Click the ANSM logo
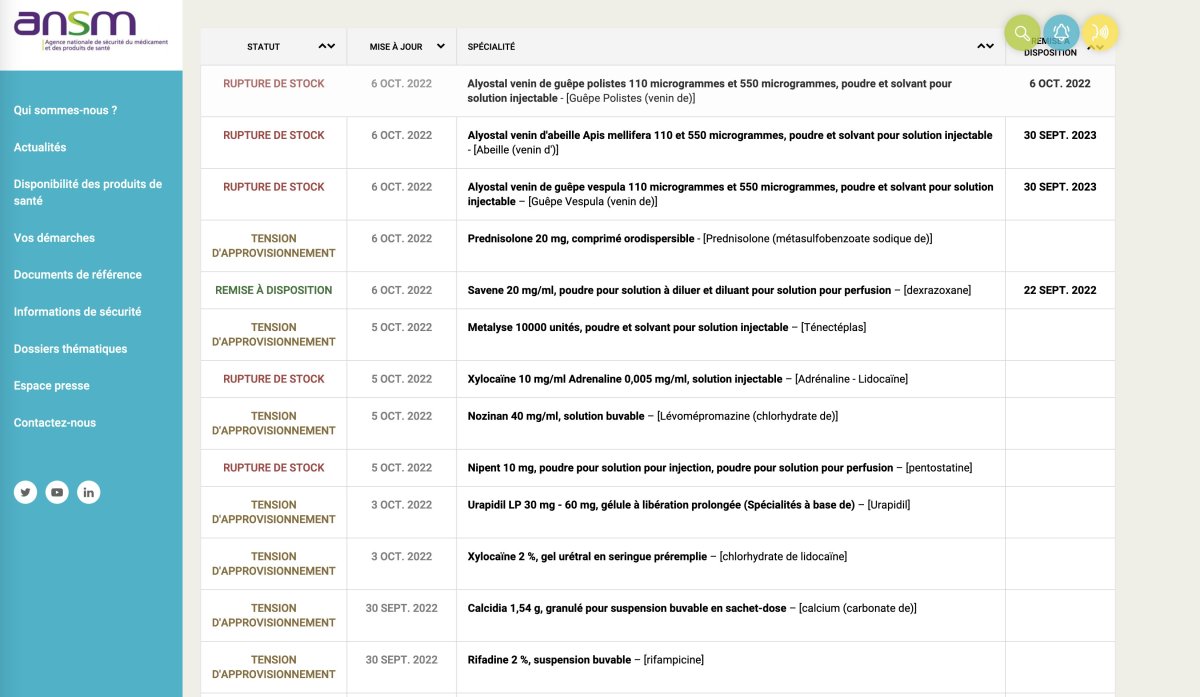This screenshot has width=1200, height=697. [91, 32]
